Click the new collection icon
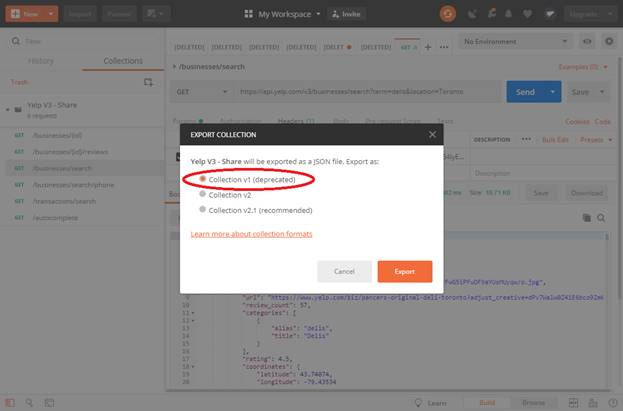Viewport: 623px width, 411px height. click(148, 82)
